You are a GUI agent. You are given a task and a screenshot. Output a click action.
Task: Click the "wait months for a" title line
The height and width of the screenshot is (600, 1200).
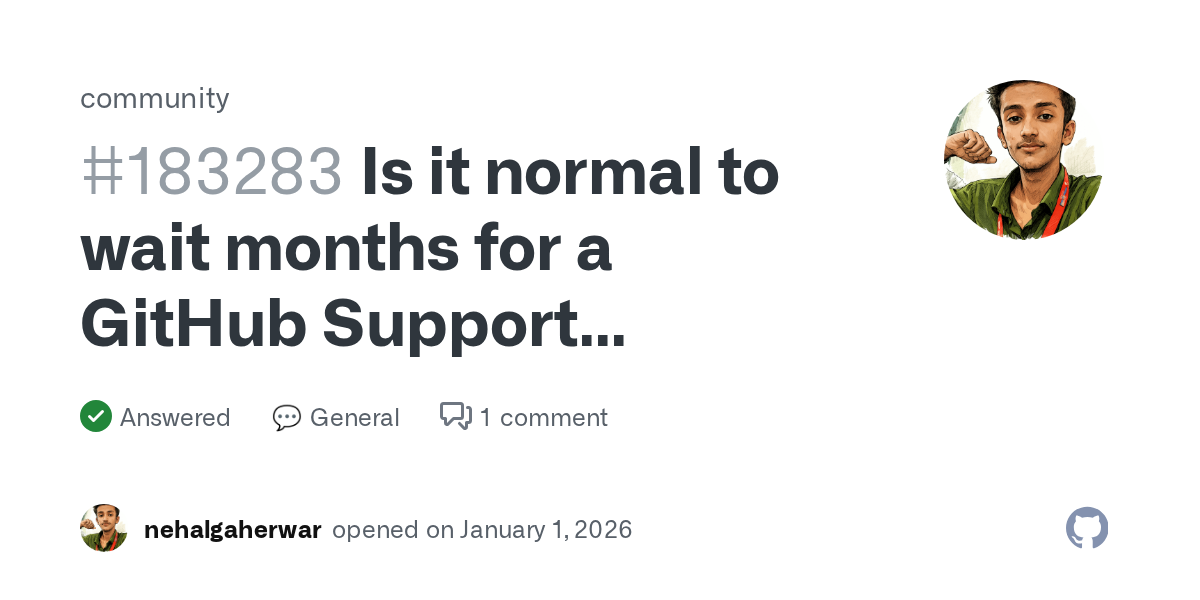[x=346, y=250]
